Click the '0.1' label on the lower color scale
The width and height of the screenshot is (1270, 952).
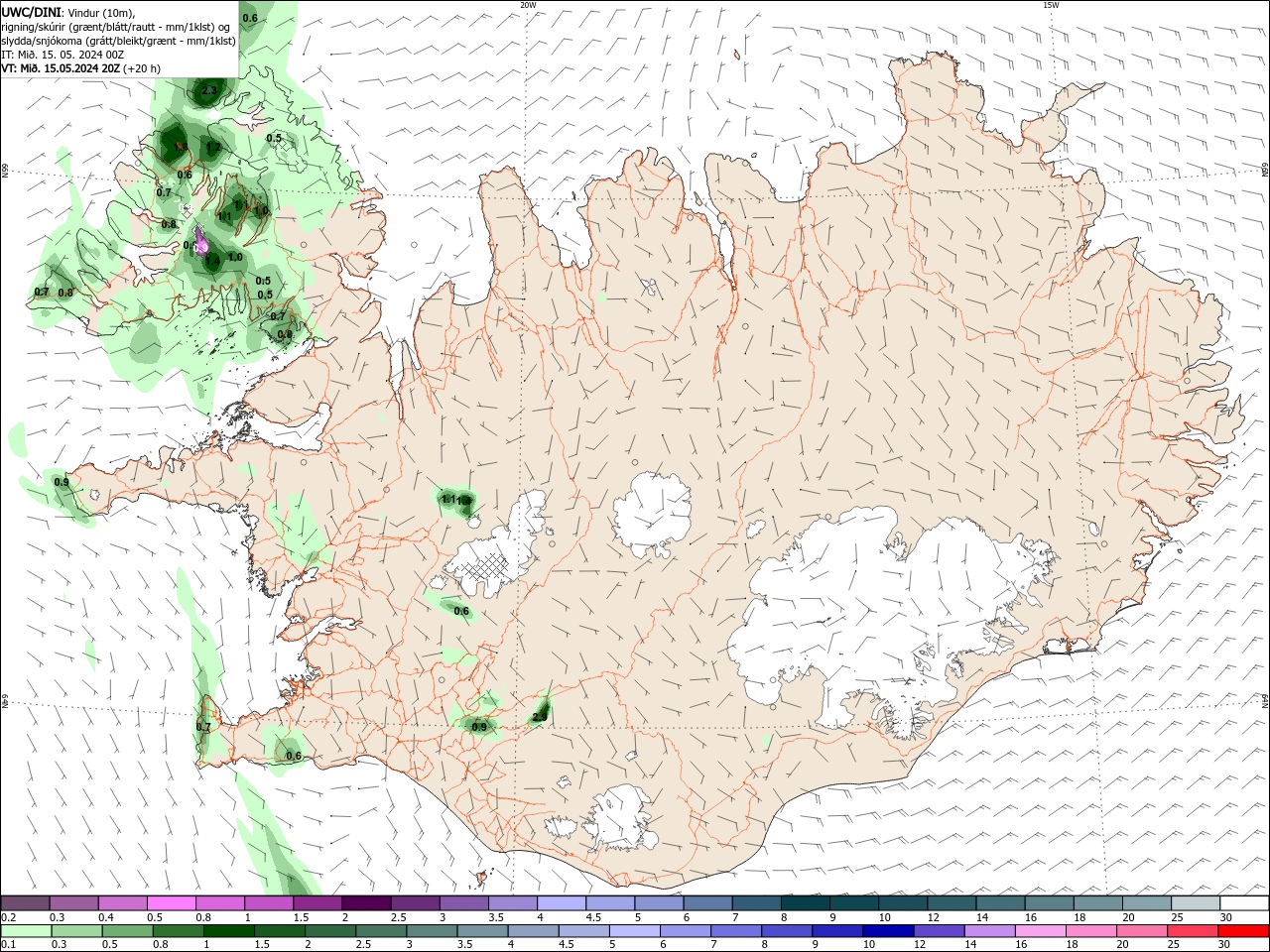[8, 944]
